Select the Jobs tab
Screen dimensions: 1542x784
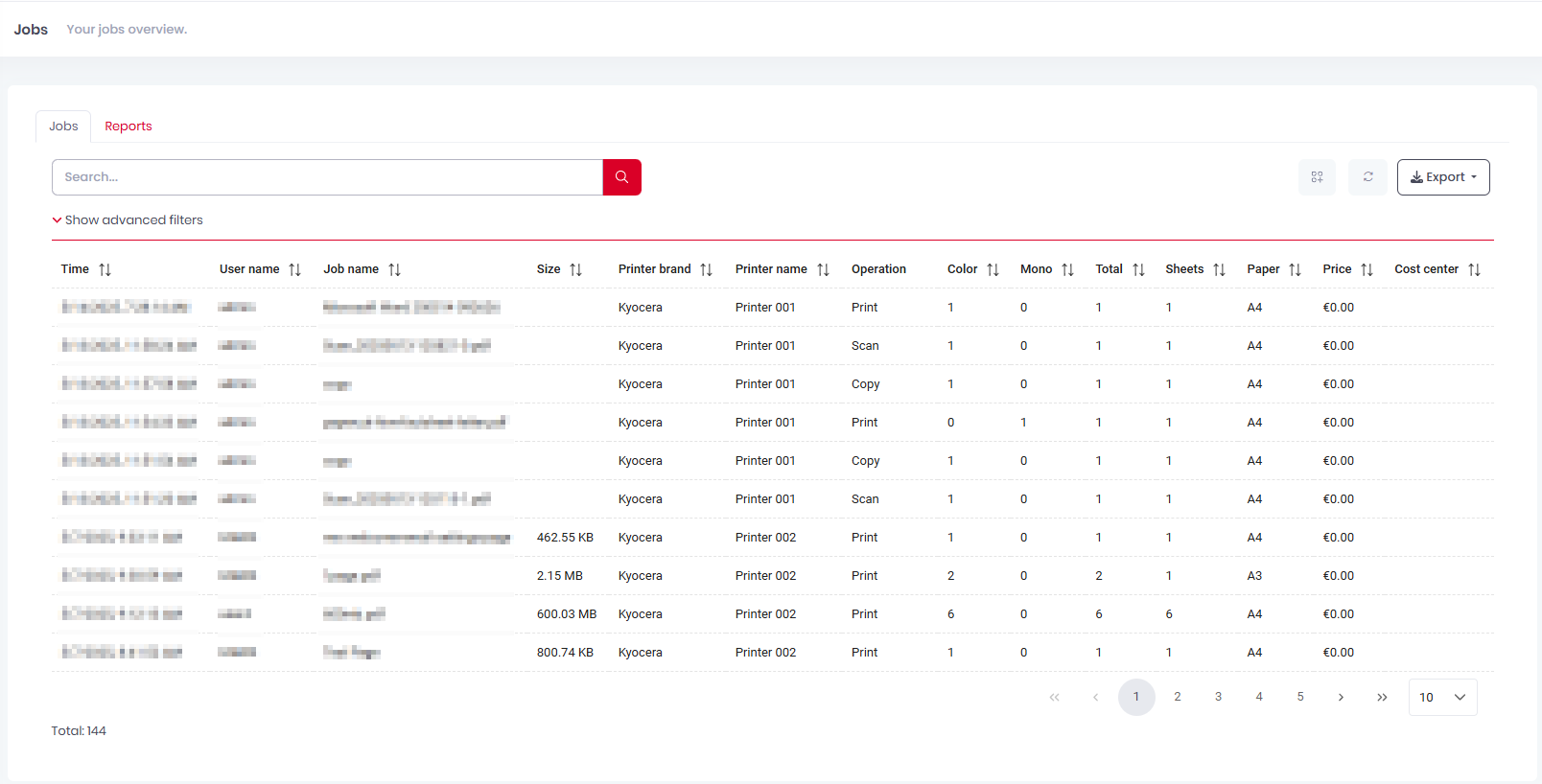tap(63, 127)
